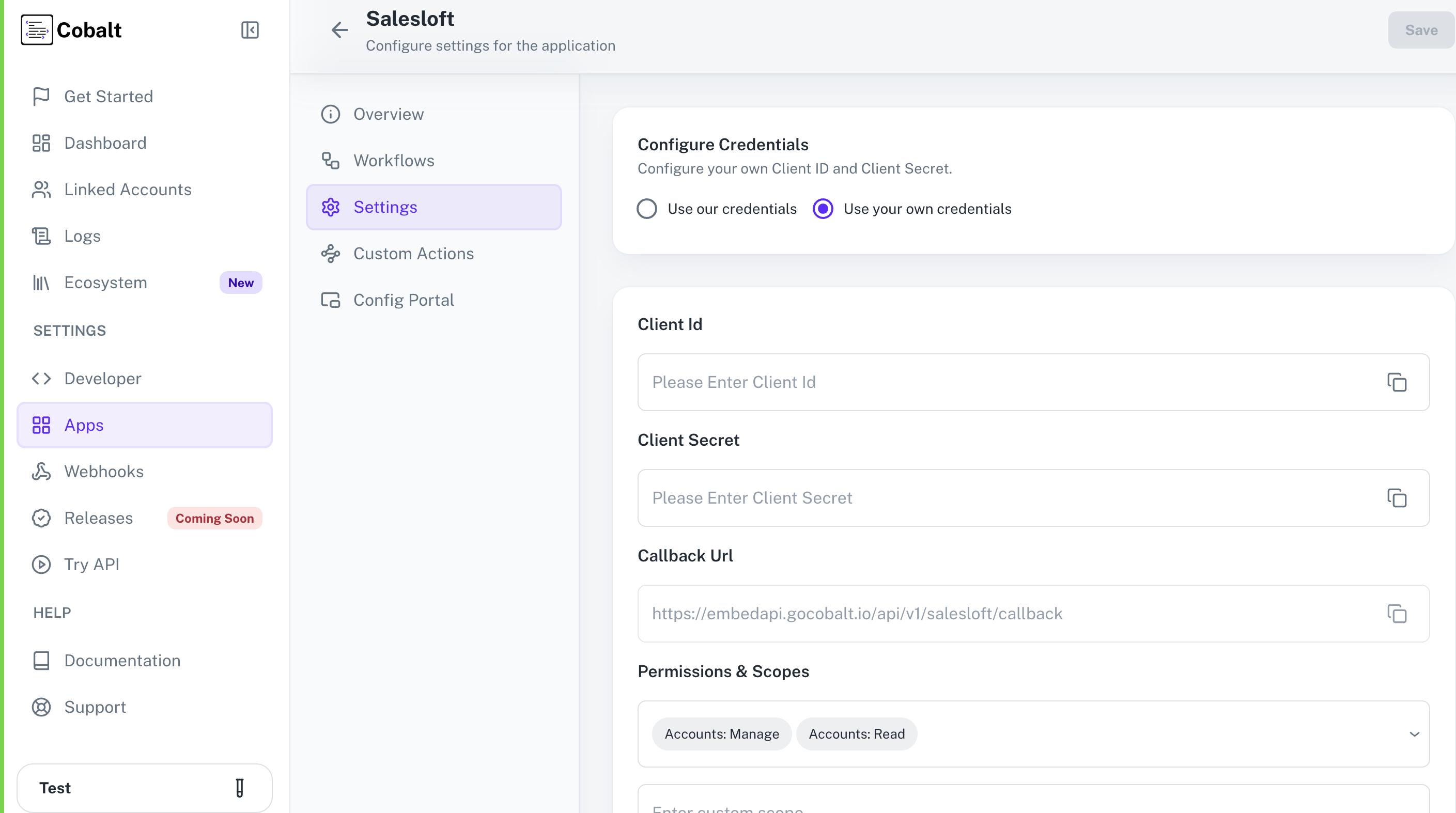1456x813 pixels.
Task: Select the Logs icon in the sidebar
Action: [41, 236]
